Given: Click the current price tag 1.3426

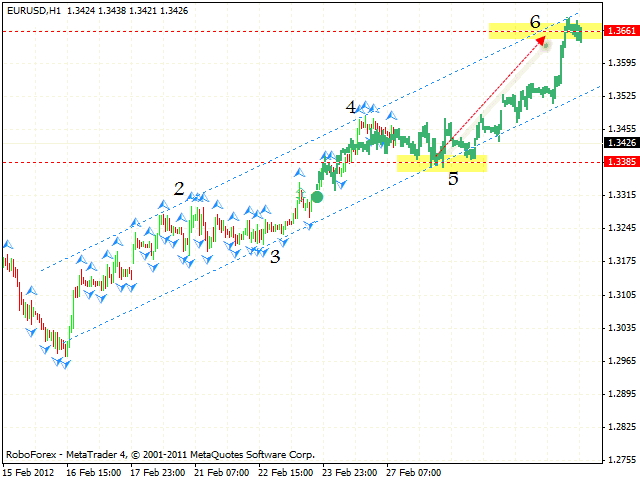Looking at the screenshot, I should click(621, 142).
